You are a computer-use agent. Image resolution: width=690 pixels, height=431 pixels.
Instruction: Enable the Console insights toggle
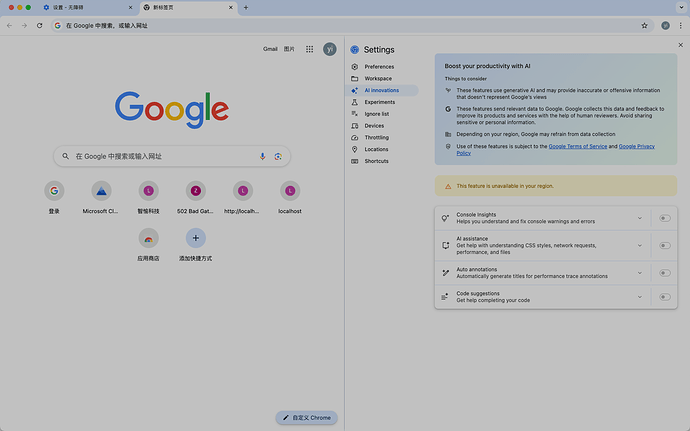664,218
